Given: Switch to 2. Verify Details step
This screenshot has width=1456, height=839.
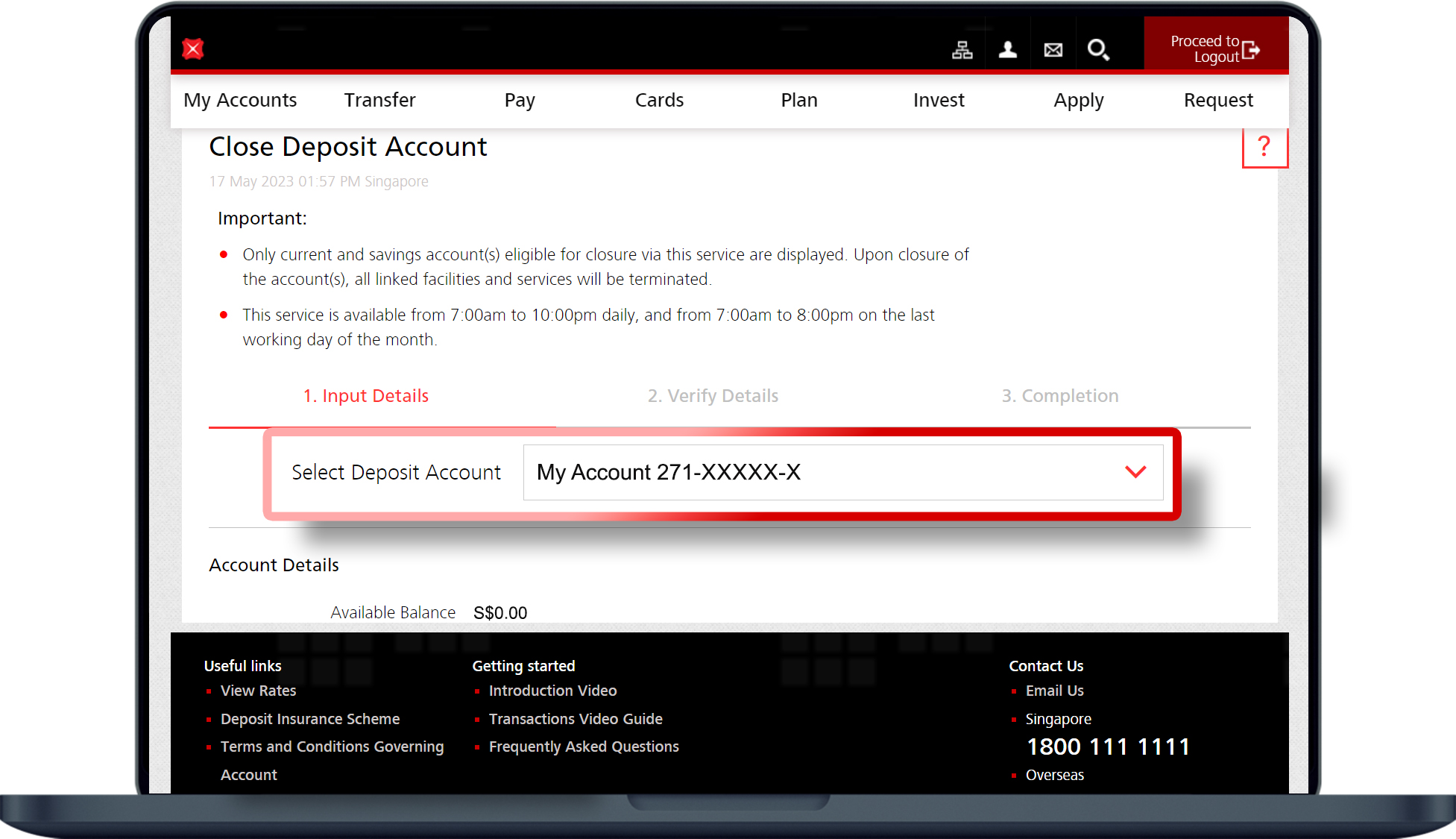Looking at the screenshot, I should pyautogui.click(x=713, y=396).
